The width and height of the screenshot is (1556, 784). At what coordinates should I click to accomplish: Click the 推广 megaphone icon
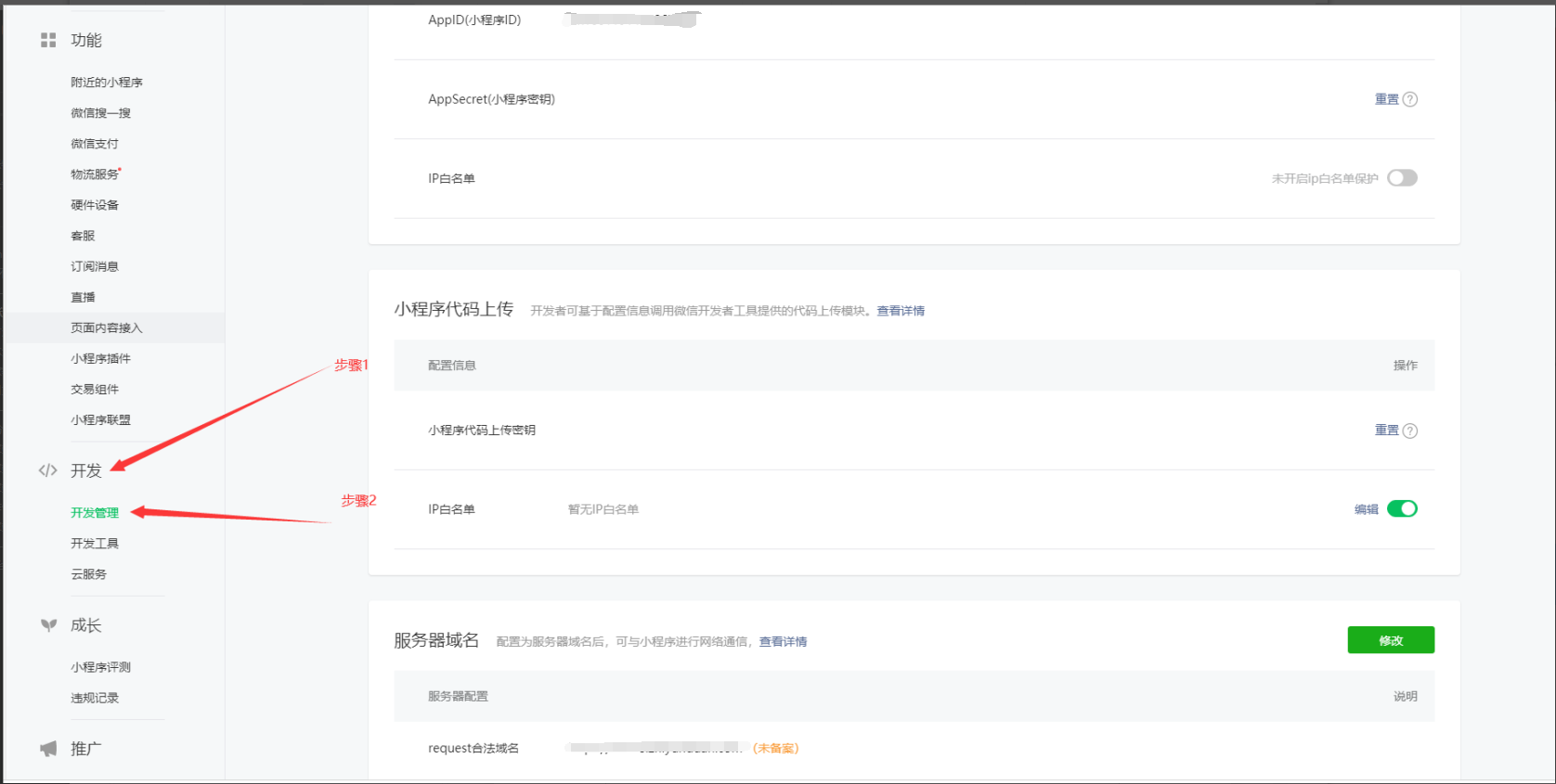click(48, 749)
